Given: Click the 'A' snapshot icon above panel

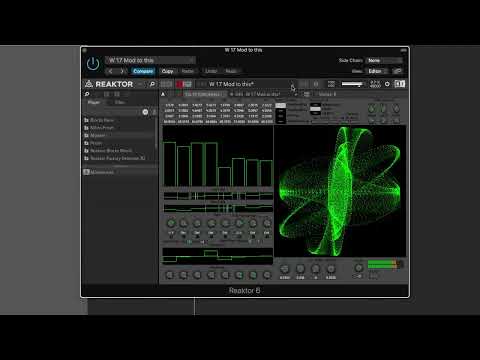Looking at the screenshot, I should tap(163, 94).
